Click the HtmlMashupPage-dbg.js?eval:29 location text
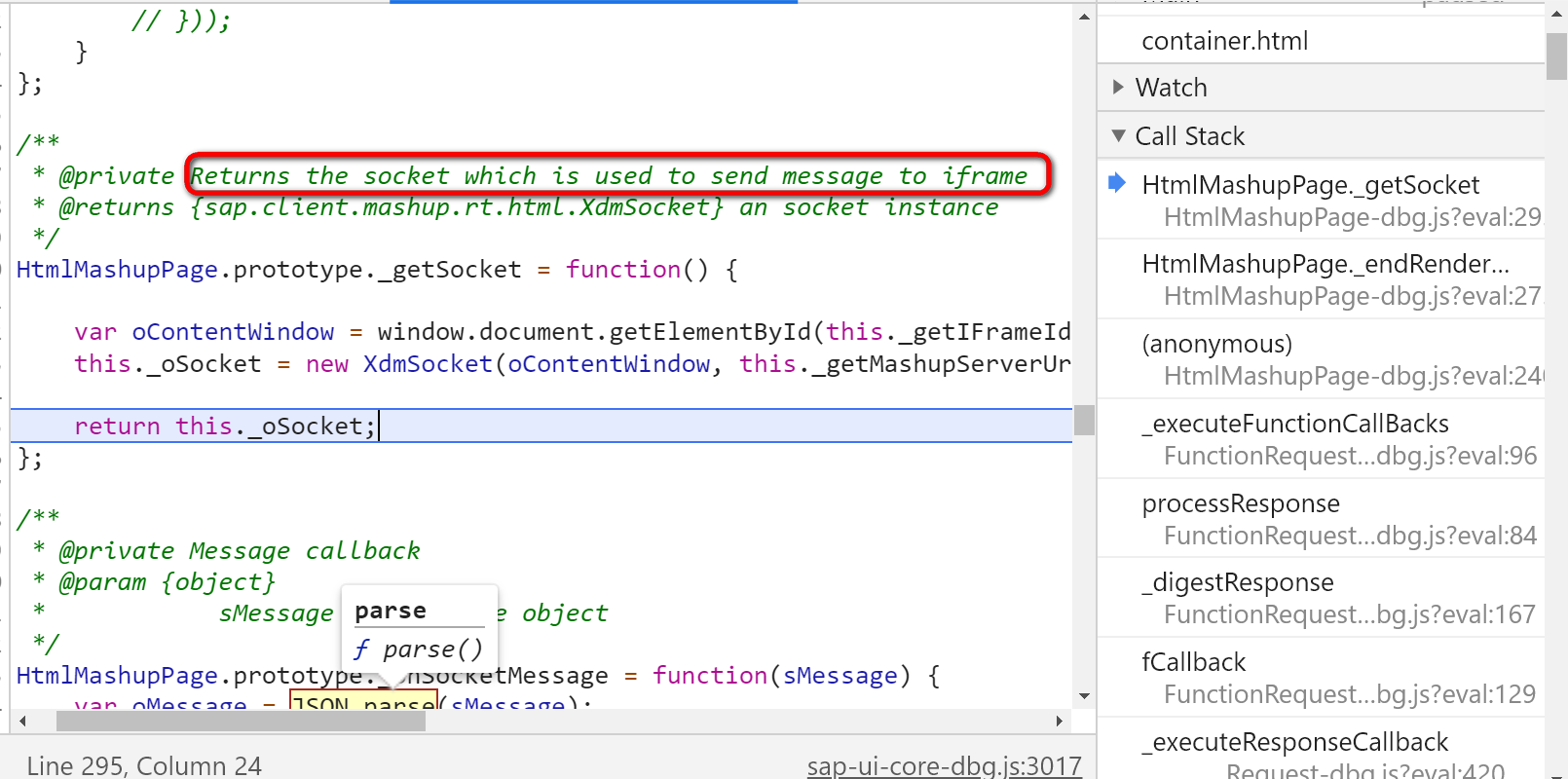 click(1353, 217)
